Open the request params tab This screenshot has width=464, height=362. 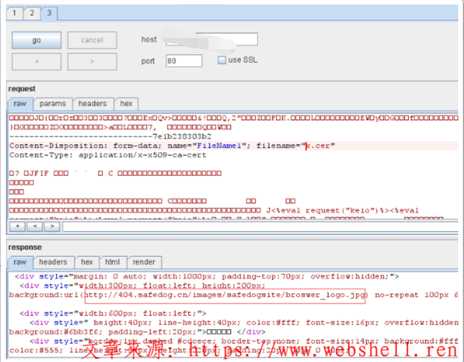tap(53, 104)
